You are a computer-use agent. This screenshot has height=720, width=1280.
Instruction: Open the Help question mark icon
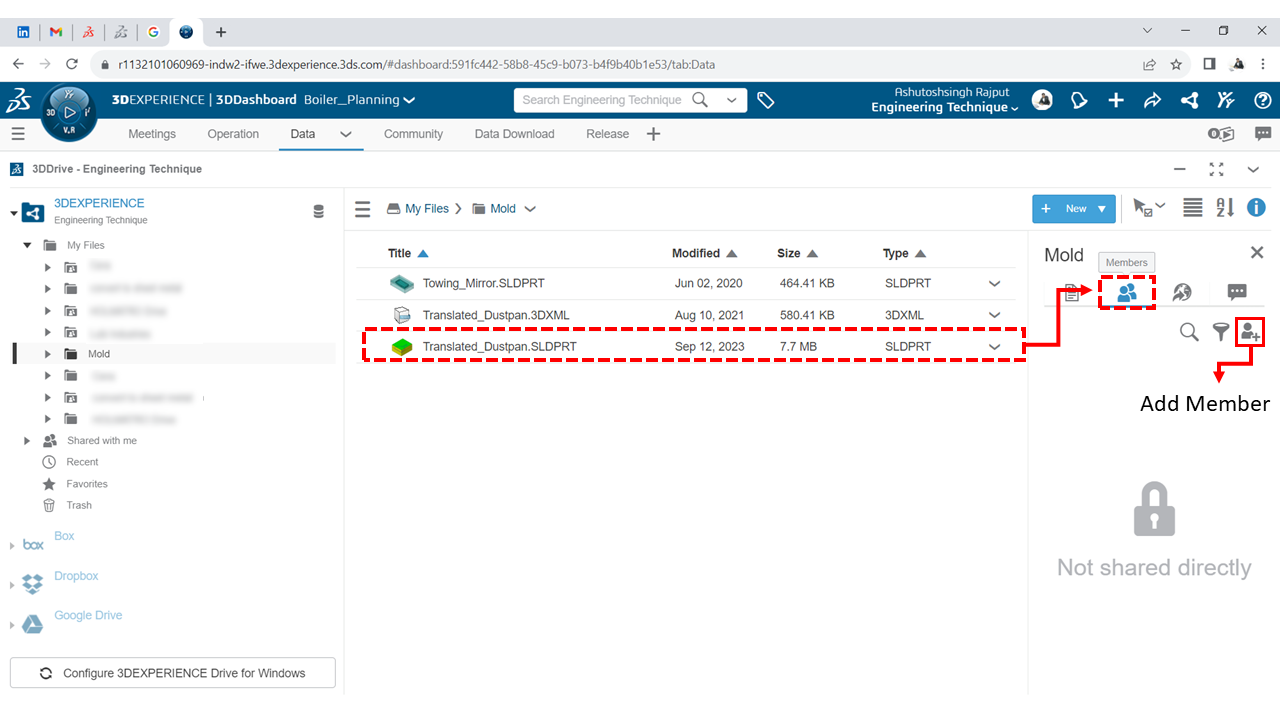click(x=1263, y=100)
